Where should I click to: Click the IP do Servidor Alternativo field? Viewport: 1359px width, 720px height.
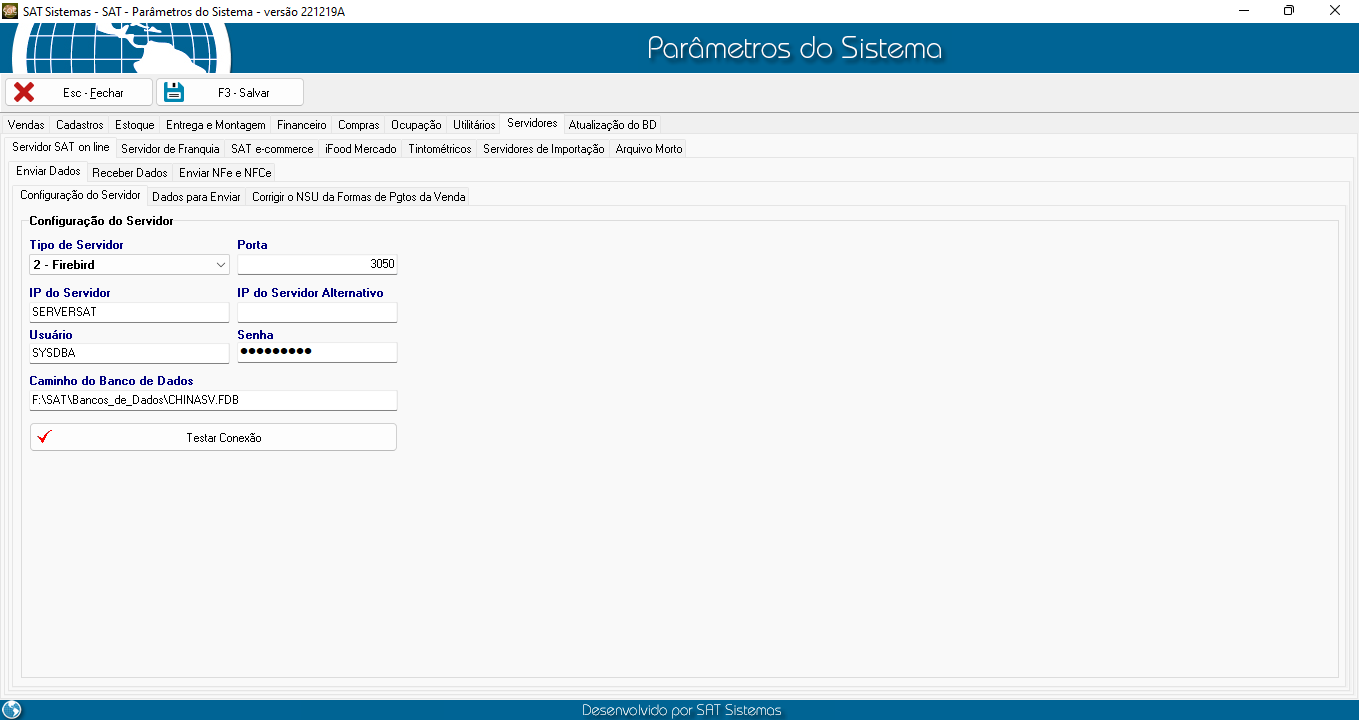[x=316, y=312]
